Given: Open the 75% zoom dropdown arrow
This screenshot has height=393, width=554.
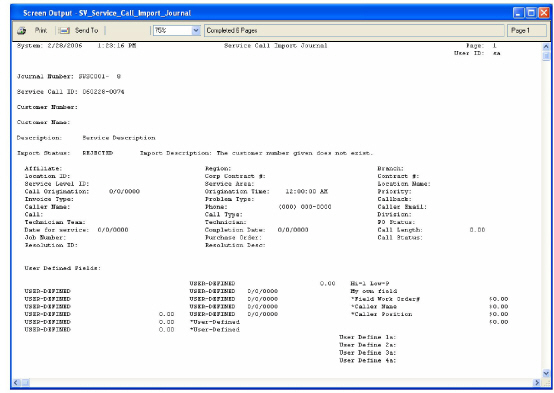Looking at the screenshot, I should point(196,31).
